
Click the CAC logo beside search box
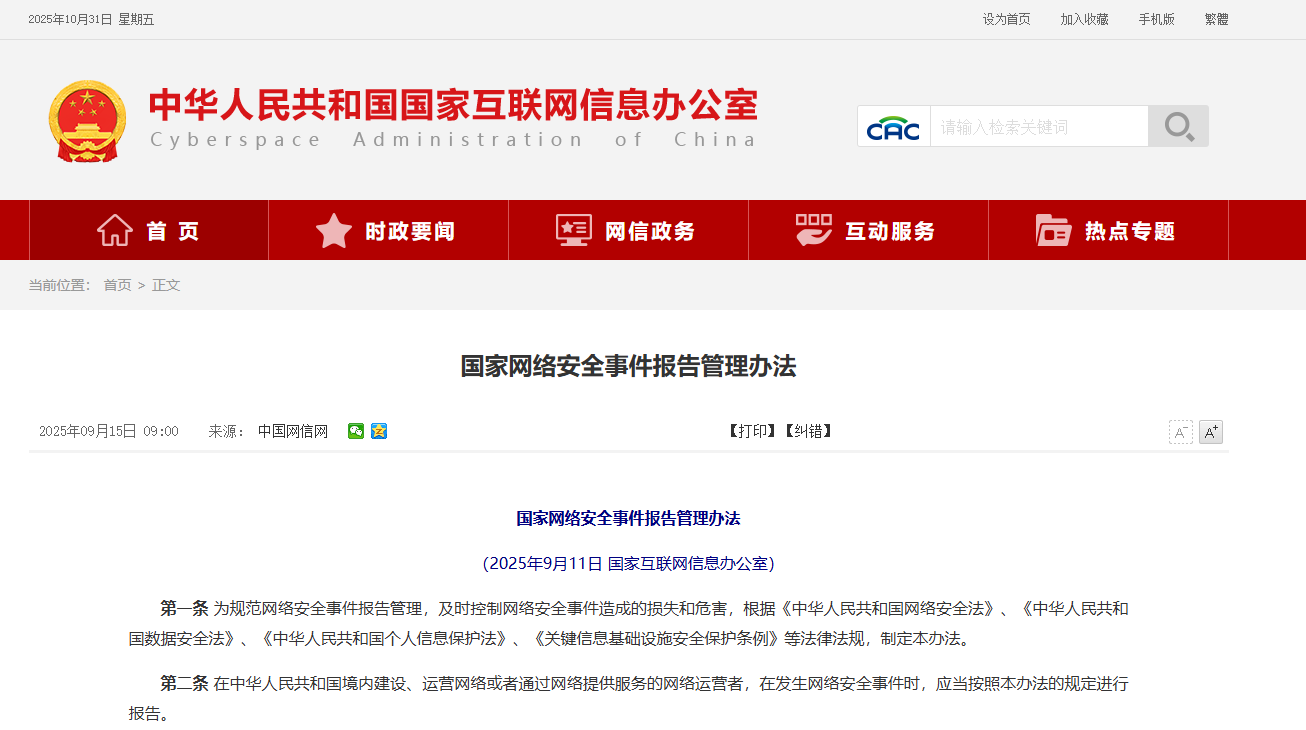893,127
